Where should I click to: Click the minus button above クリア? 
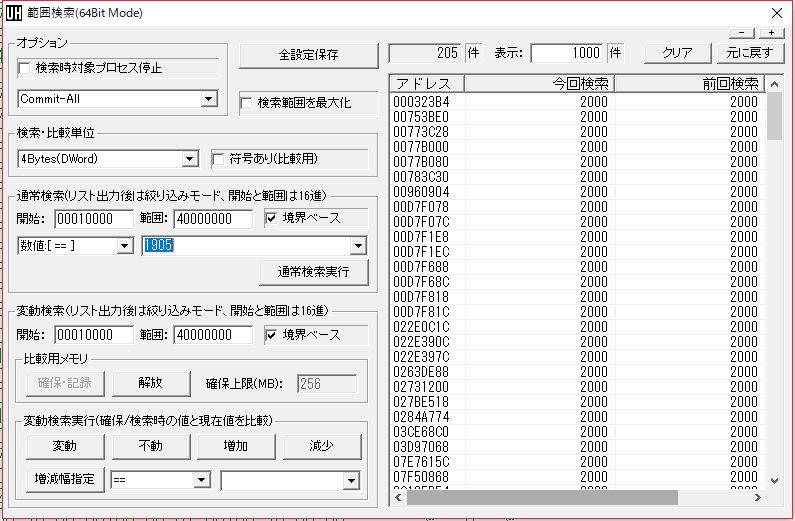[x=742, y=33]
